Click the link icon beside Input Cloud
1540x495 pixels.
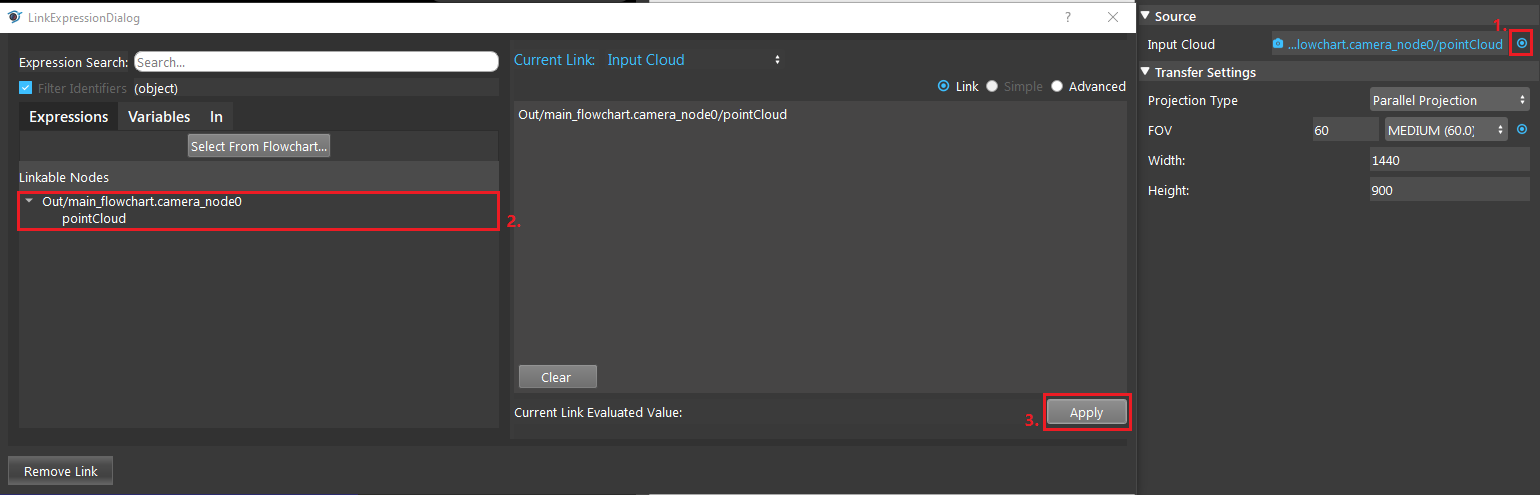click(1522, 44)
